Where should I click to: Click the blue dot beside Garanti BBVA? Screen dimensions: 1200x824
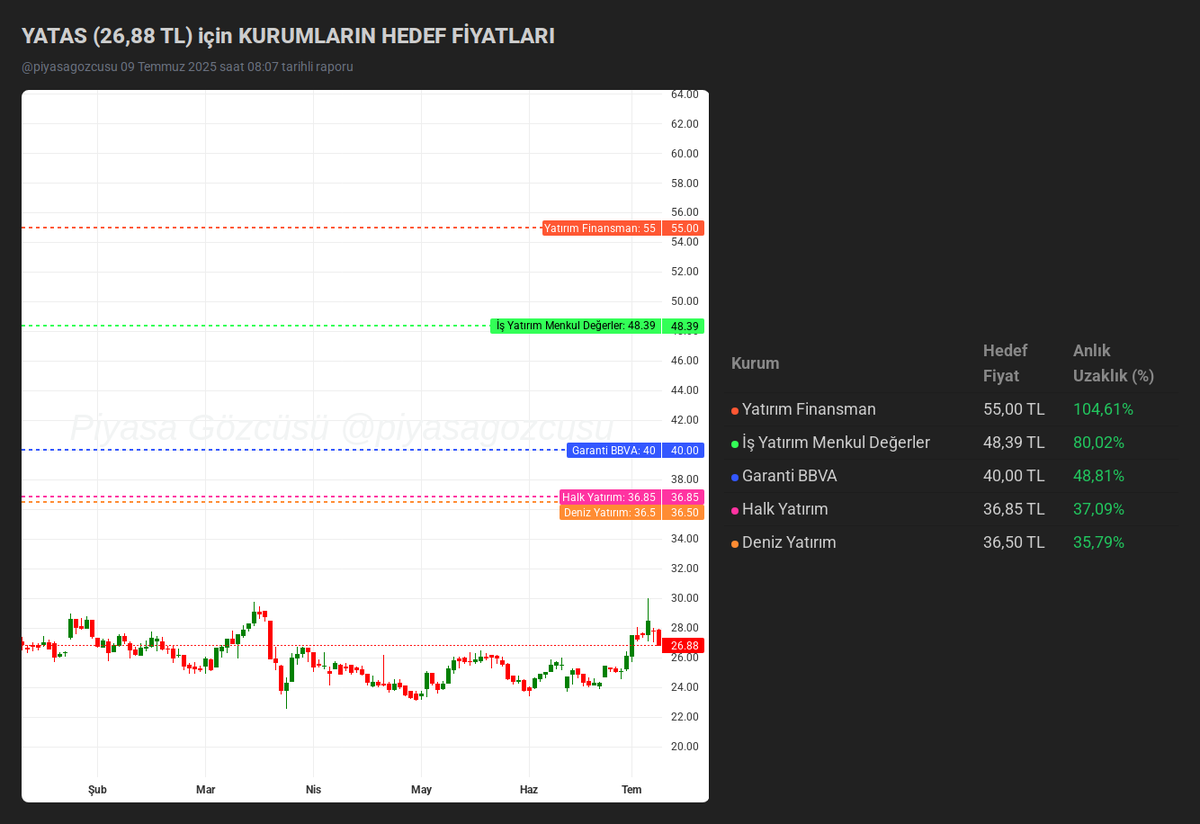(735, 477)
